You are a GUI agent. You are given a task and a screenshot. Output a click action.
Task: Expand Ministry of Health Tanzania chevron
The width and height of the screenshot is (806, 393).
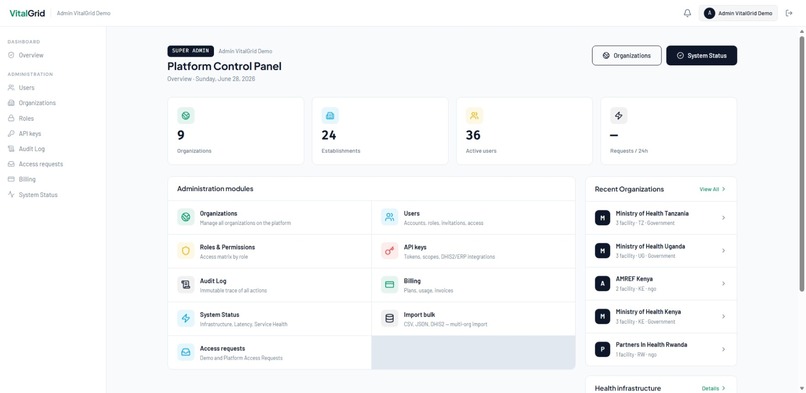(x=723, y=218)
